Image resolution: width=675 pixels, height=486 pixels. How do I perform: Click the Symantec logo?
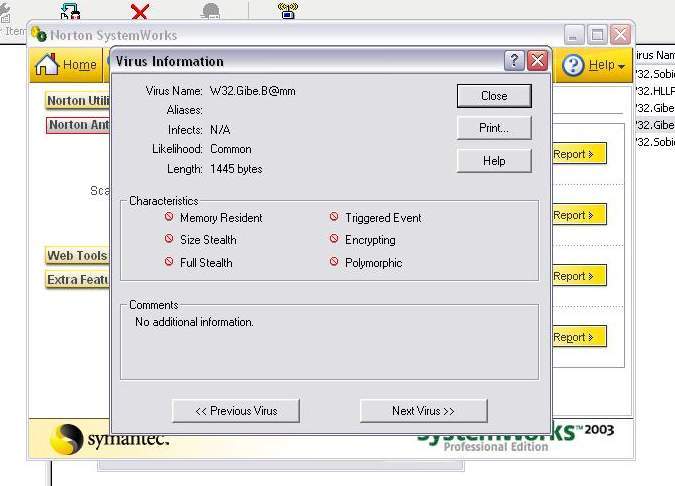109,439
